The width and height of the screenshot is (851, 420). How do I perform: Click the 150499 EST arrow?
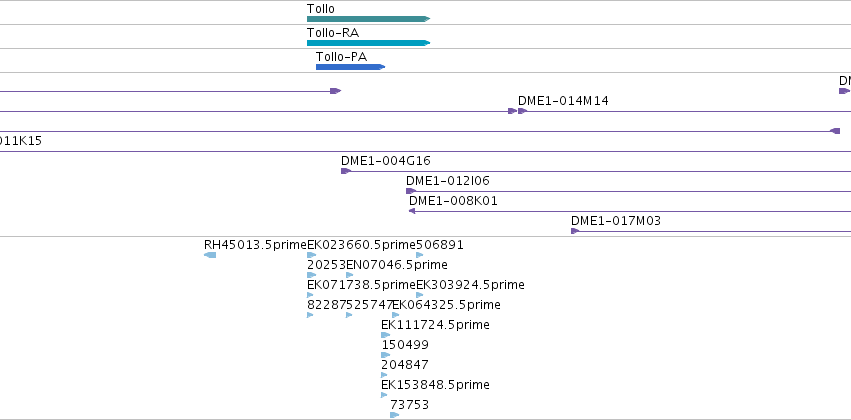[x=385, y=355]
